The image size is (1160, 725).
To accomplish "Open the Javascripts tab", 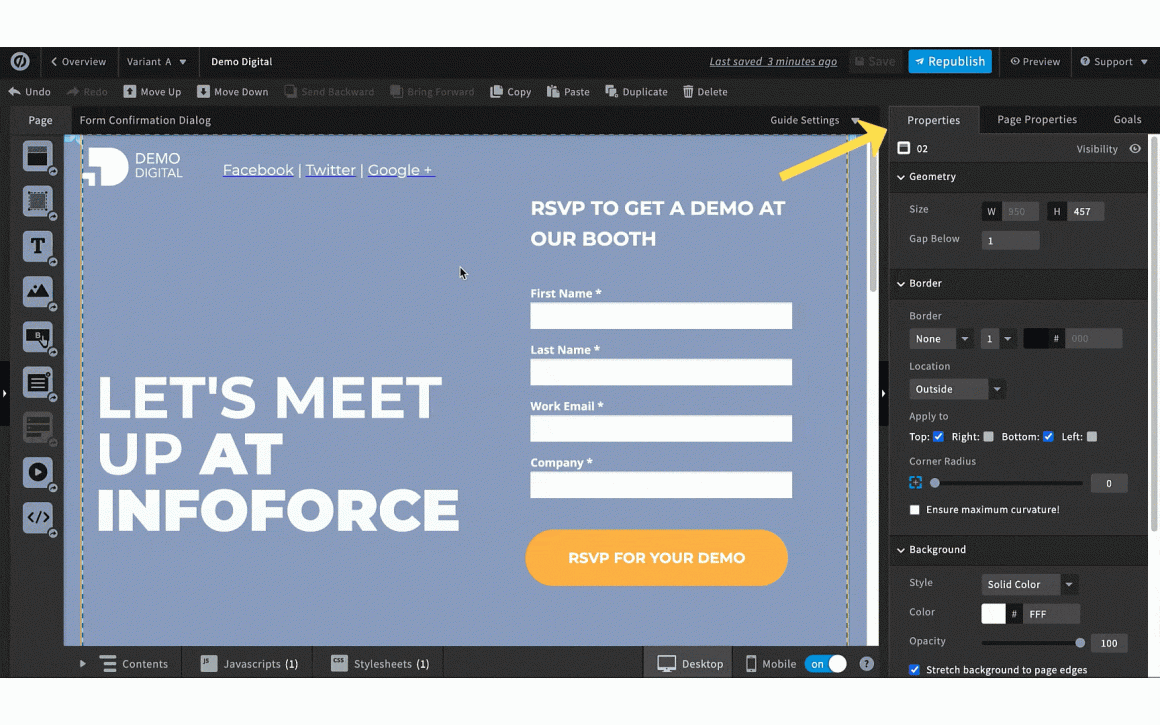I will click(249, 664).
